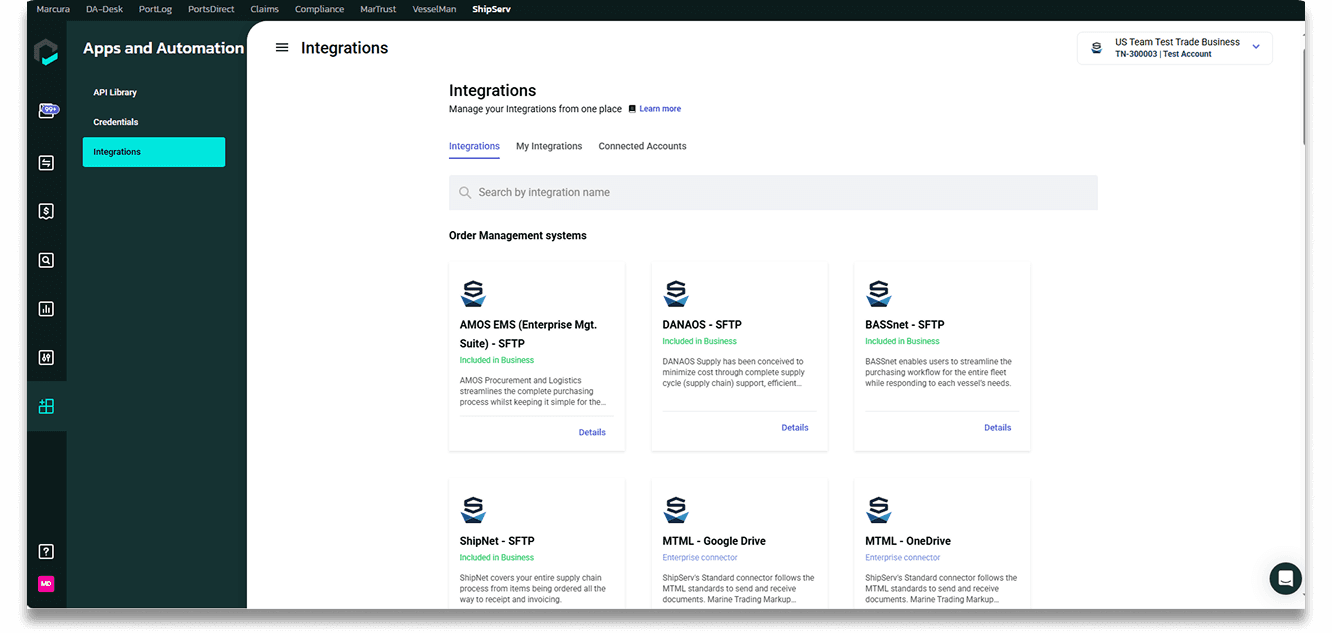The width and height of the screenshot is (1332, 633).
Task: Open the help question mark icon
Action: tap(46, 551)
